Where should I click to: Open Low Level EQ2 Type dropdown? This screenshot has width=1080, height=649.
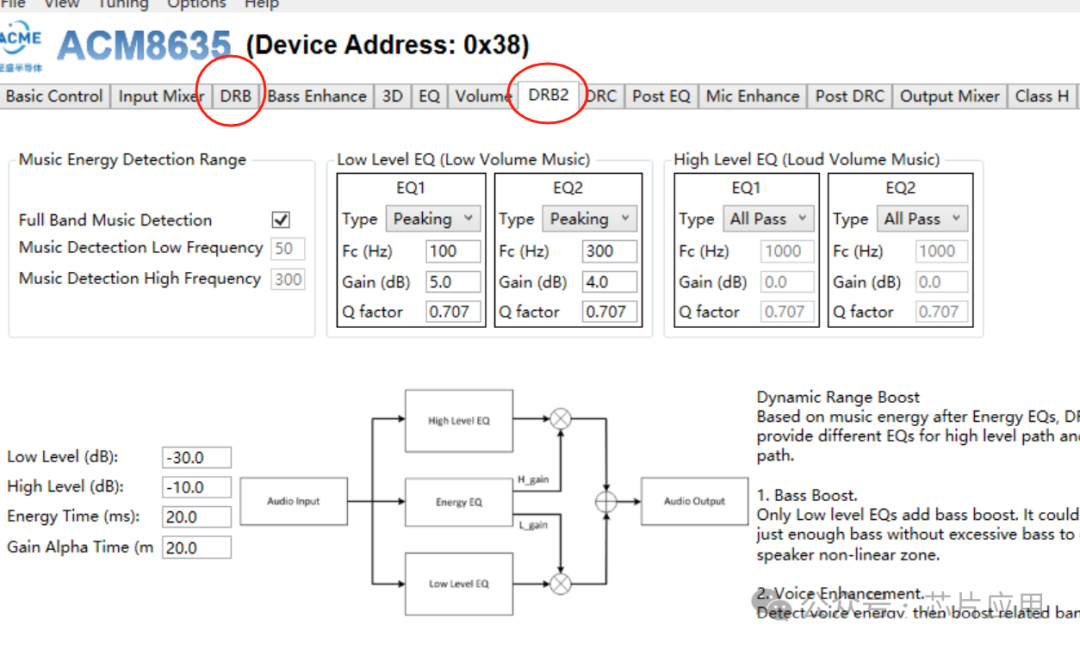pos(590,219)
